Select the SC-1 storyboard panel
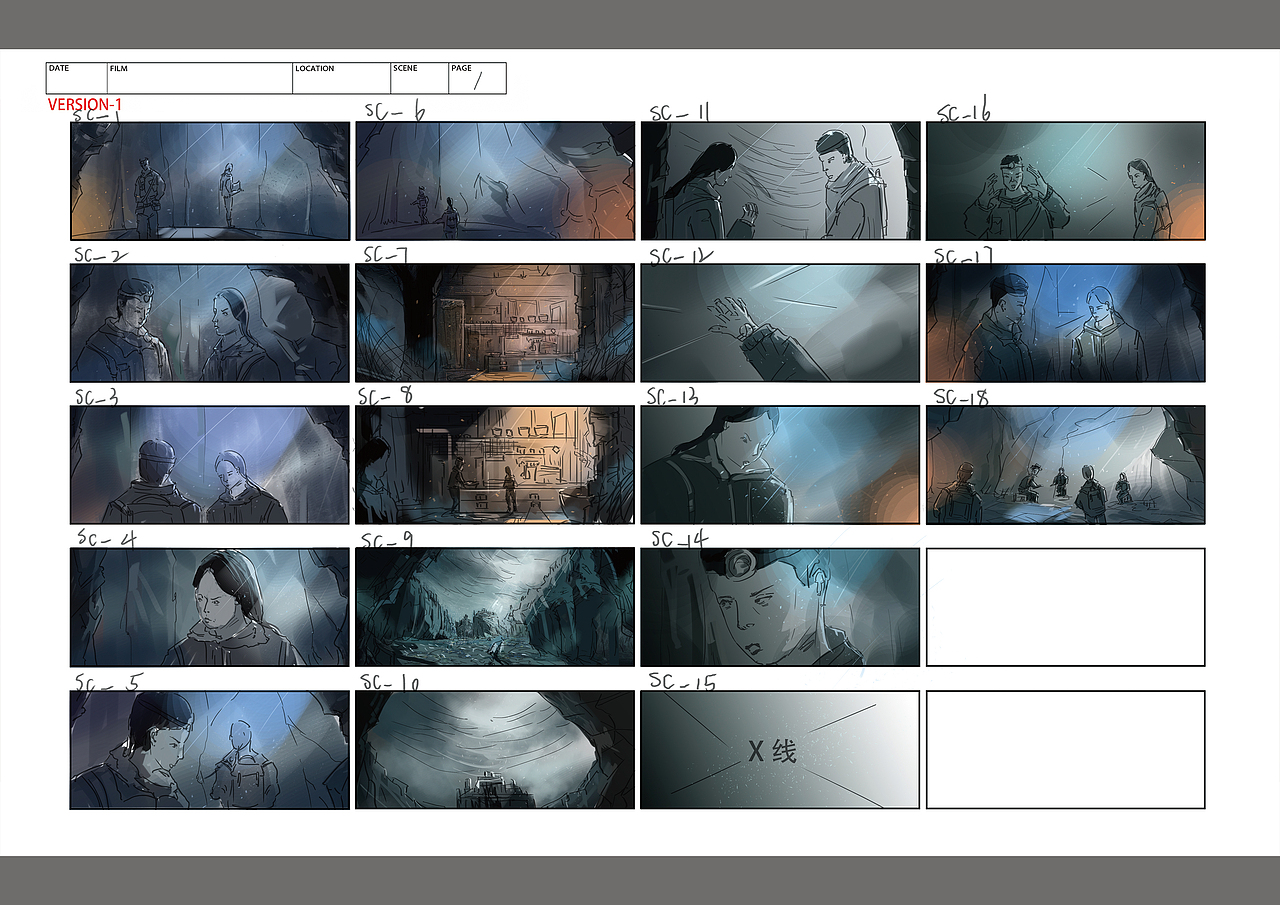Image resolution: width=1280 pixels, height=905 pixels. point(210,181)
